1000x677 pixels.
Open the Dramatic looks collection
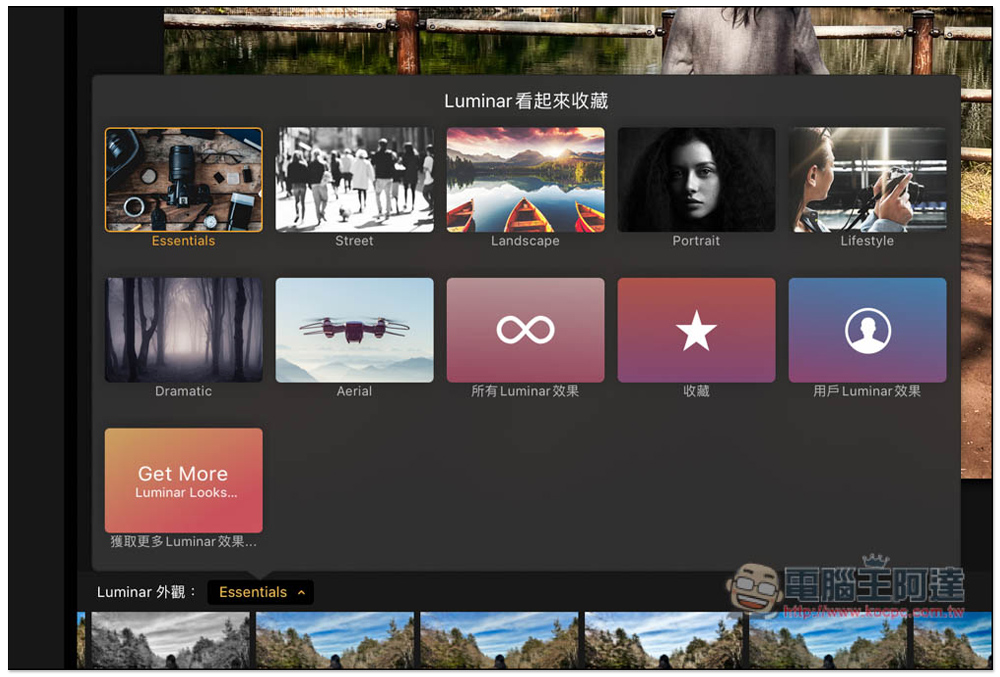pyautogui.click(x=184, y=330)
